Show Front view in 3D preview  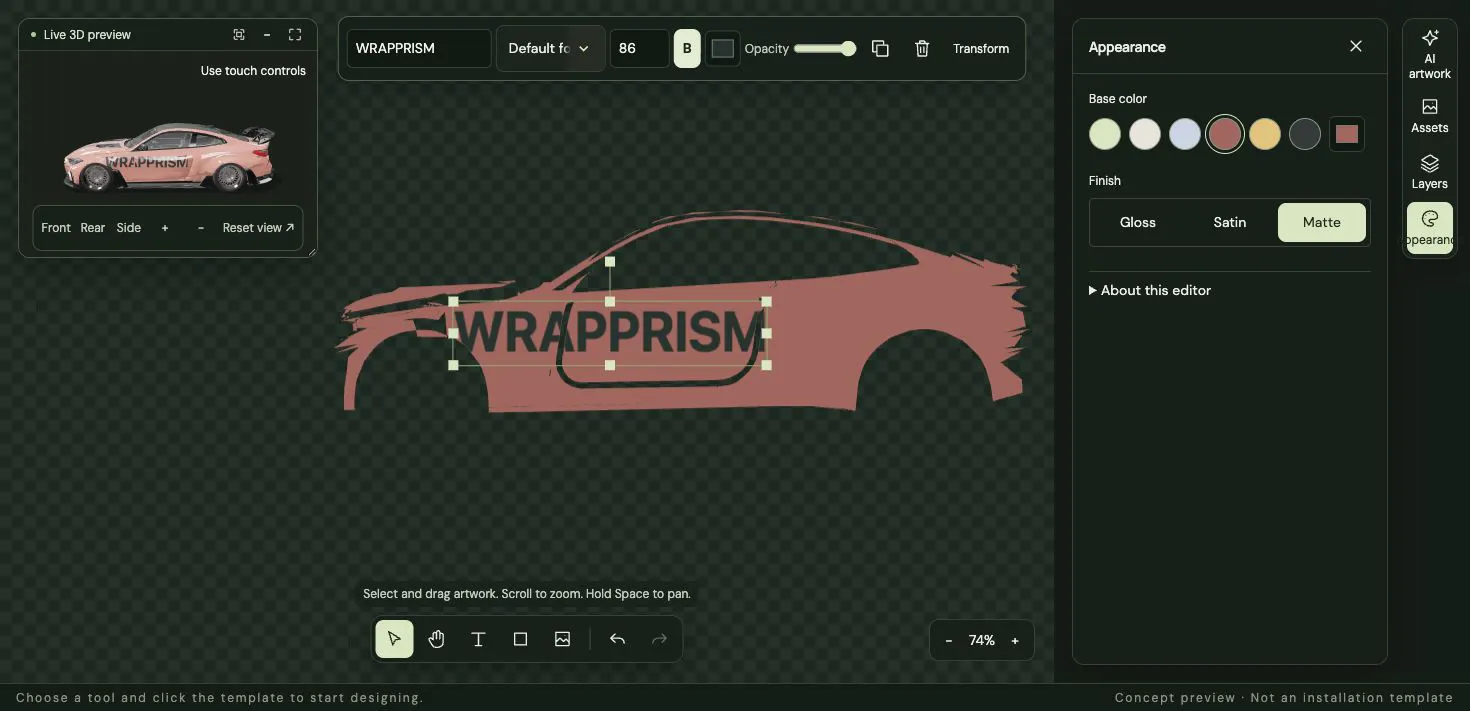tap(56, 228)
